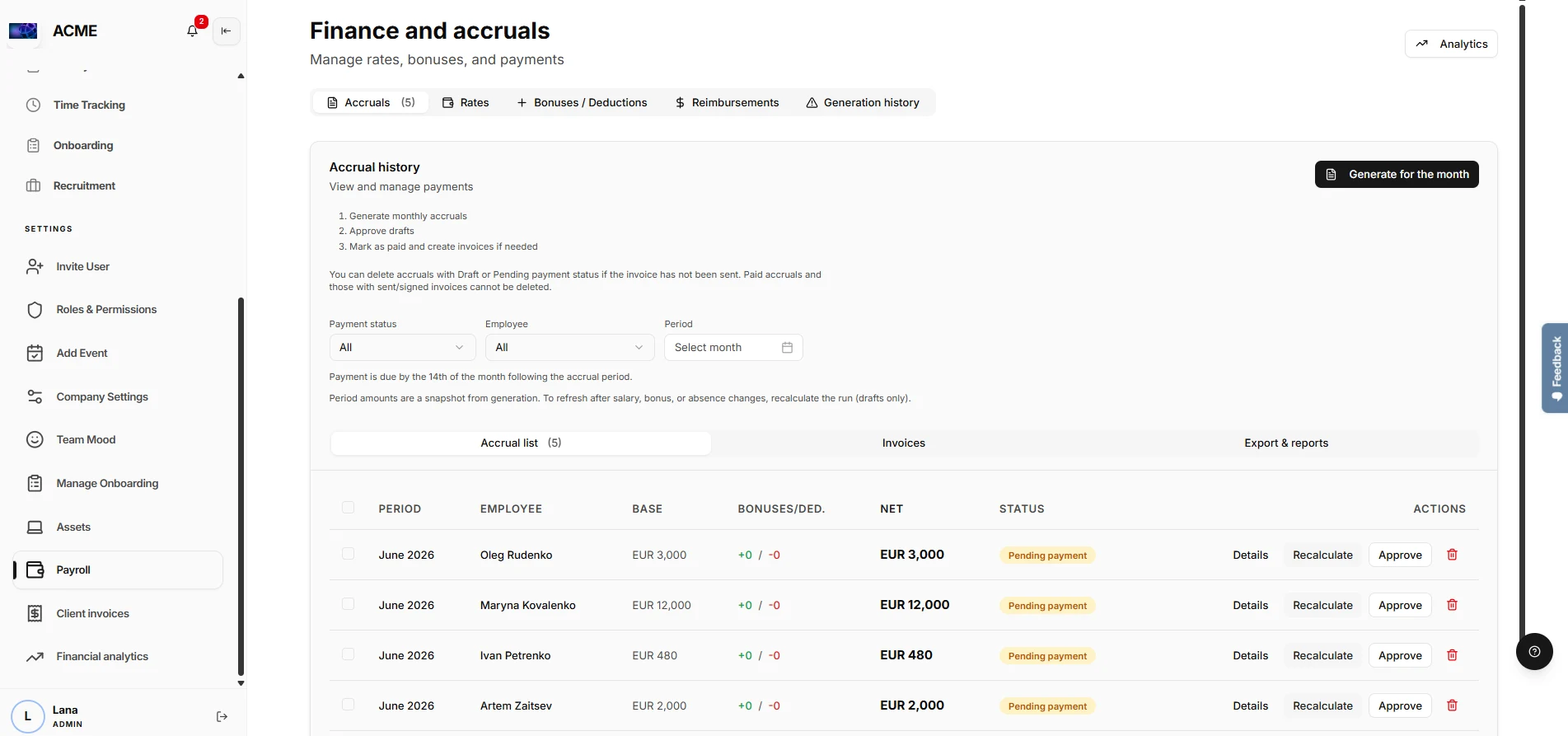Open Team Mood page
The image size is (1568, 736).
tap(86, 439)
